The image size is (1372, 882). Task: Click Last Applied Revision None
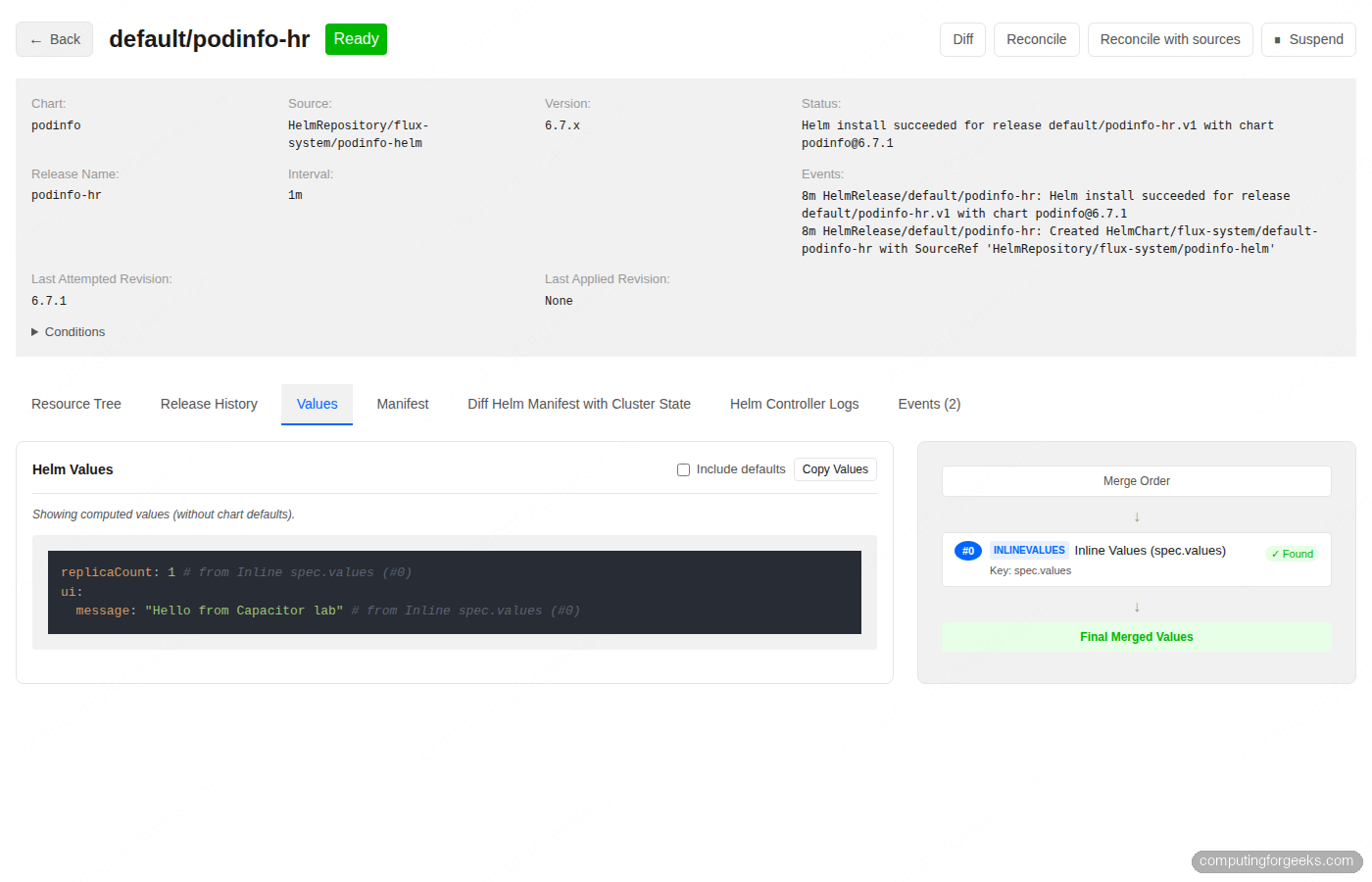pos(559,301)
